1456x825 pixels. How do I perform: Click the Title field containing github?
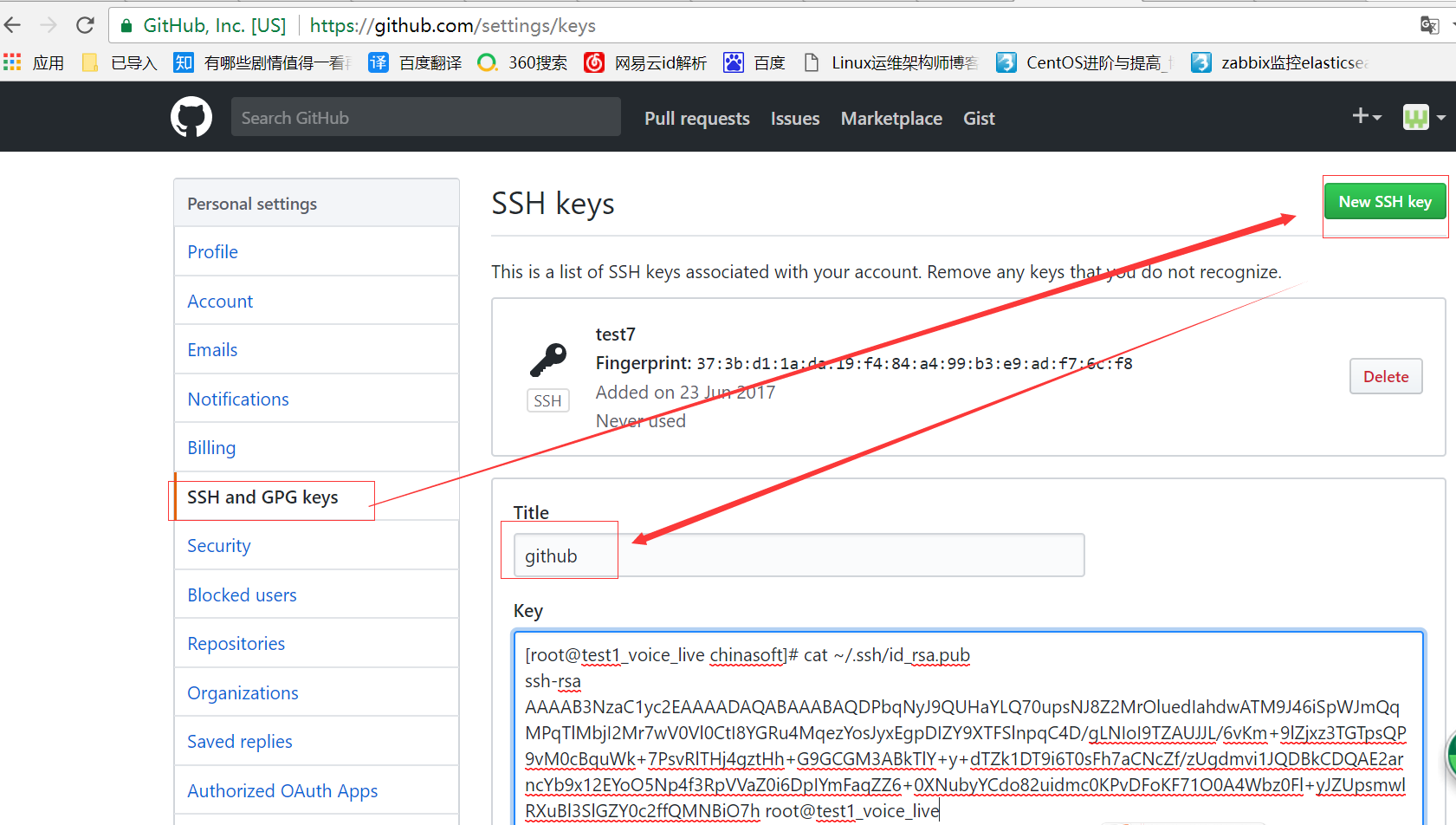(799, 555)
